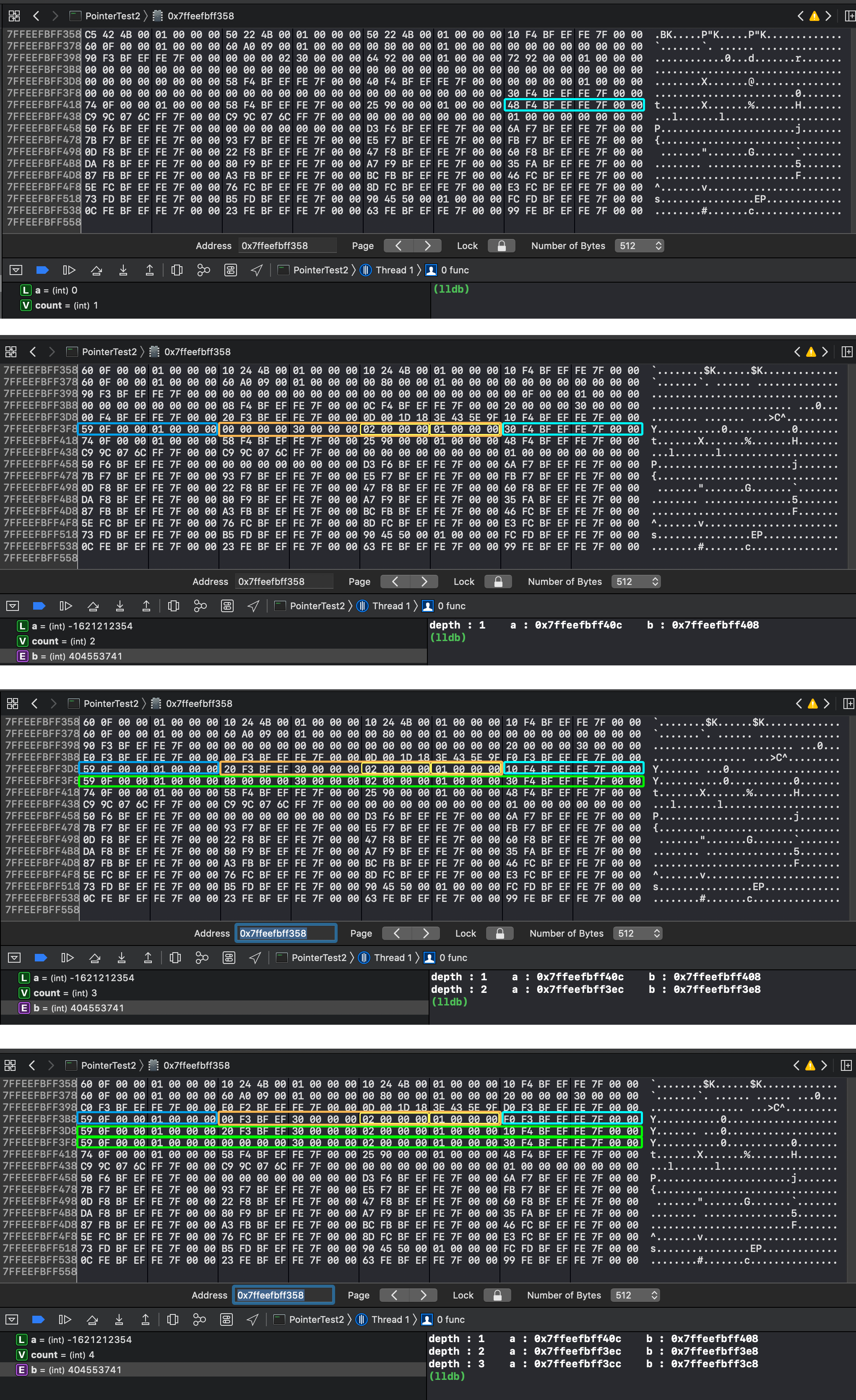Image resolution: width=856 pixels, height=1400 pixels.
Task: Go to next memory page in topmost view
Action: coord(427,245)
